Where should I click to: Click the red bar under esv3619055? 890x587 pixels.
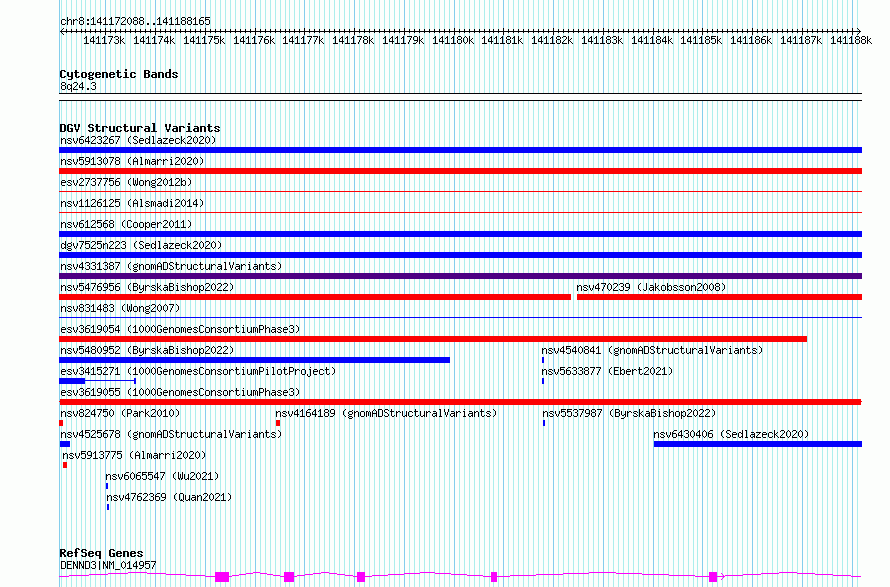460,402
